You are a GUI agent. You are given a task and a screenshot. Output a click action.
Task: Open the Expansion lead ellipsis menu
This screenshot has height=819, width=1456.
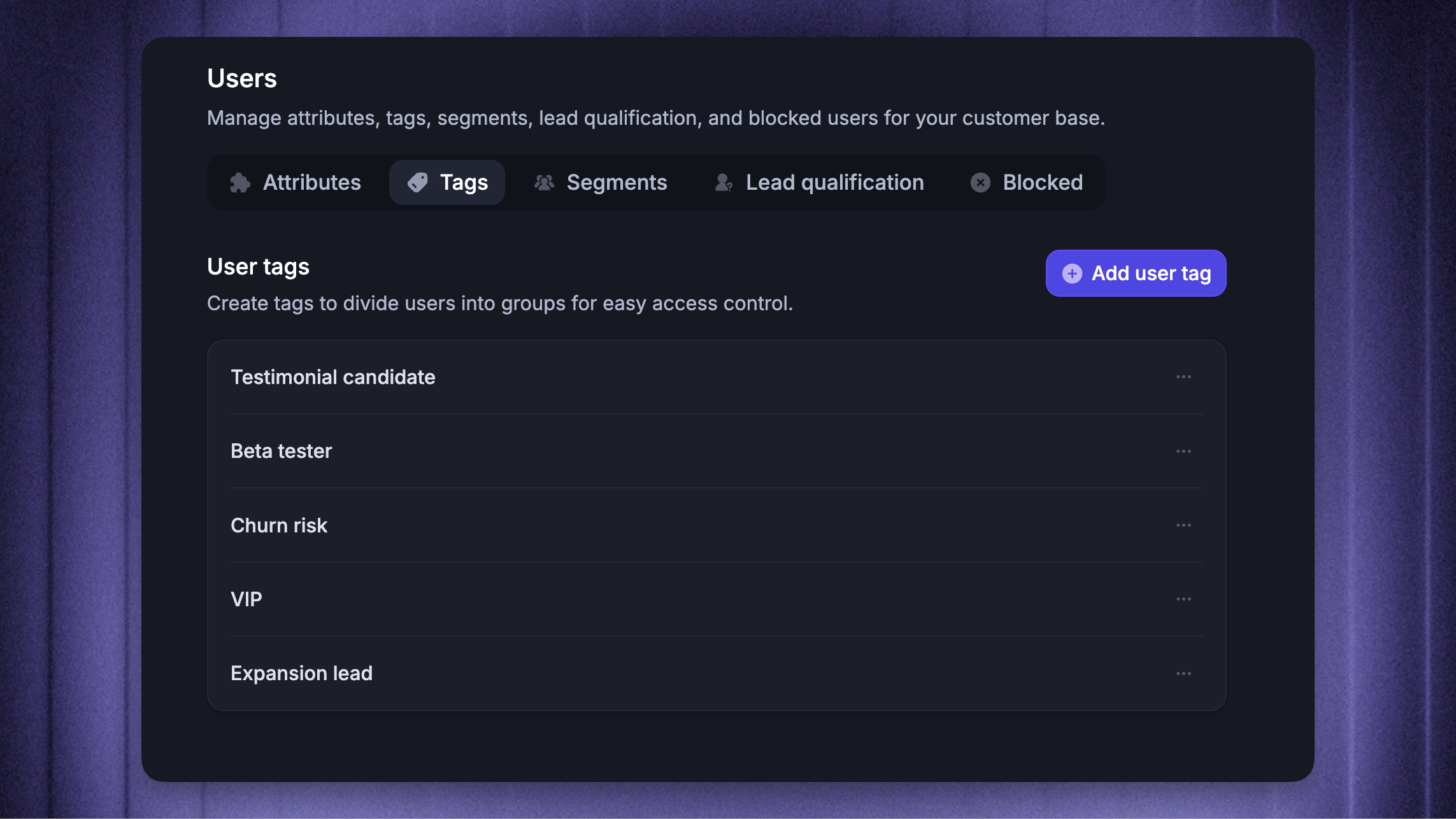(x=1183, y=673)
